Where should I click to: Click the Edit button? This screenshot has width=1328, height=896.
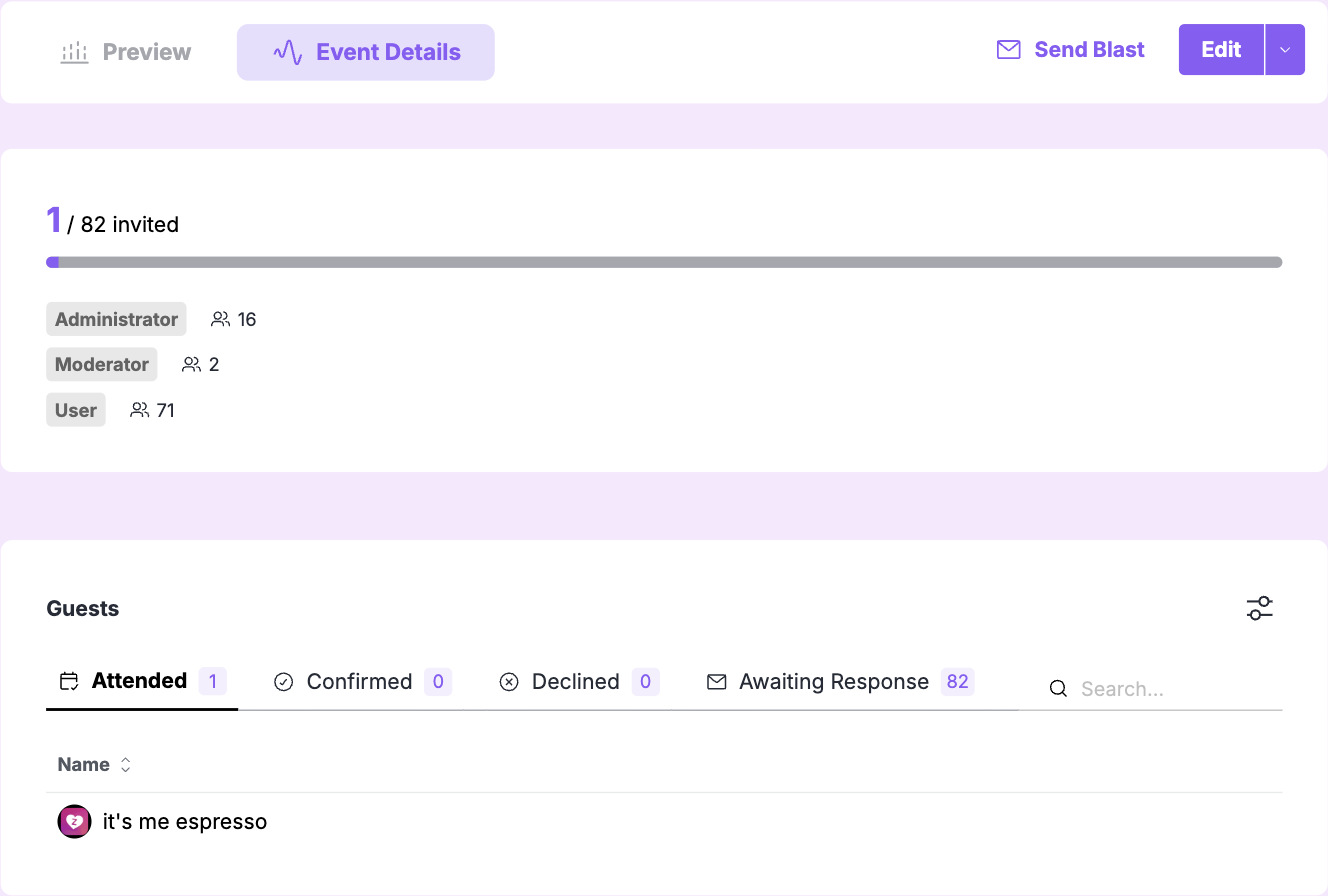[x=1221, y=50]
